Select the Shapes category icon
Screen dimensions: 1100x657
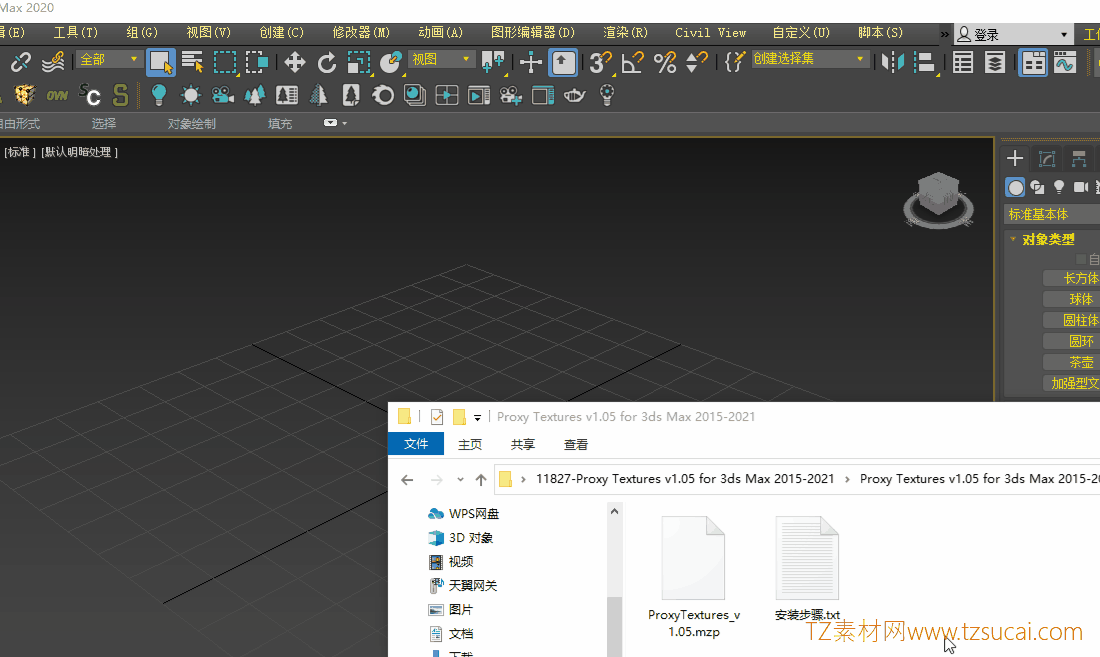[1037, 187]
